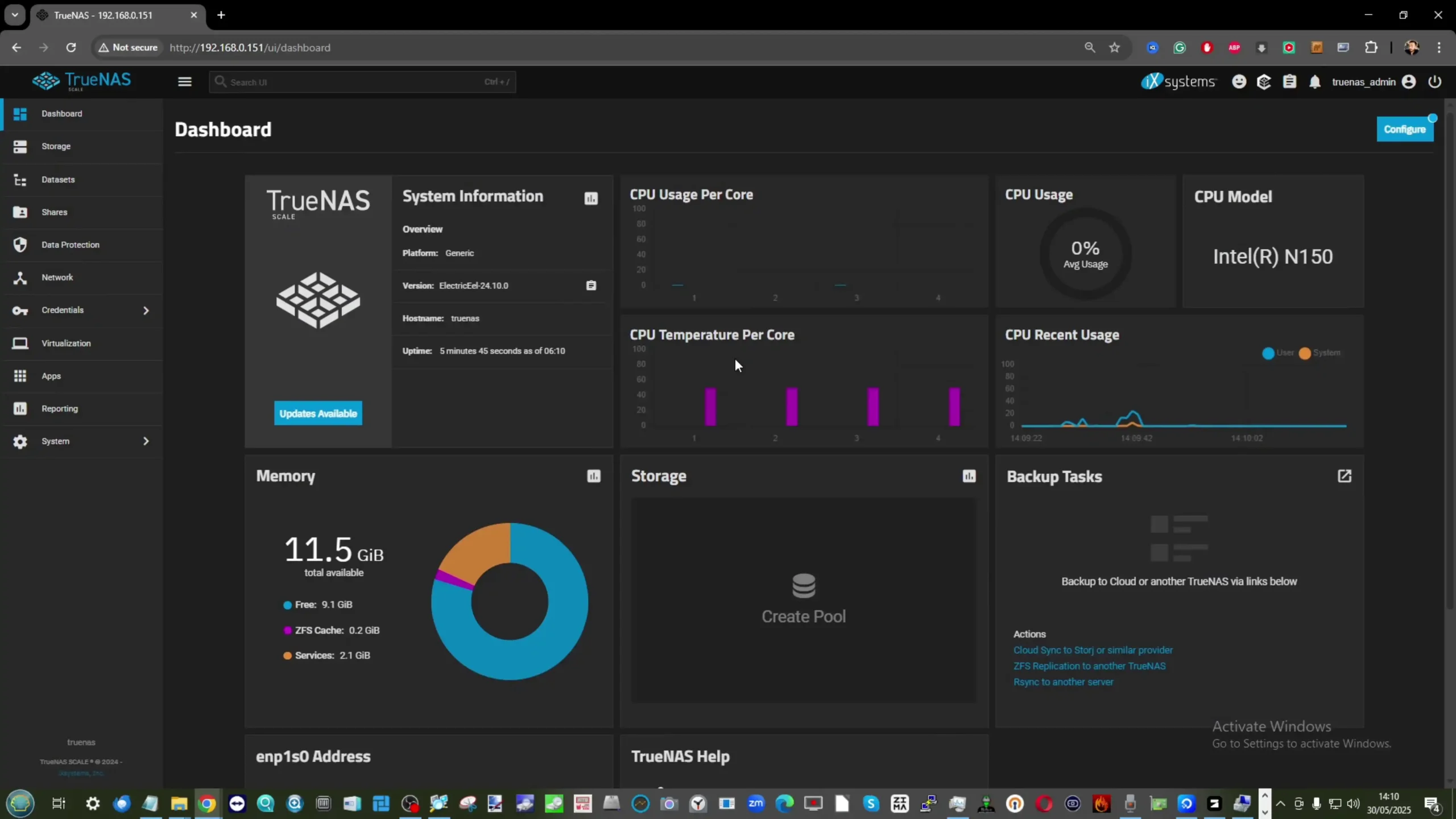The height and width of the screenshot is (819, 1456).
Task: Open browser zoom magnifier icon
Action: [x=1089, y=48]
